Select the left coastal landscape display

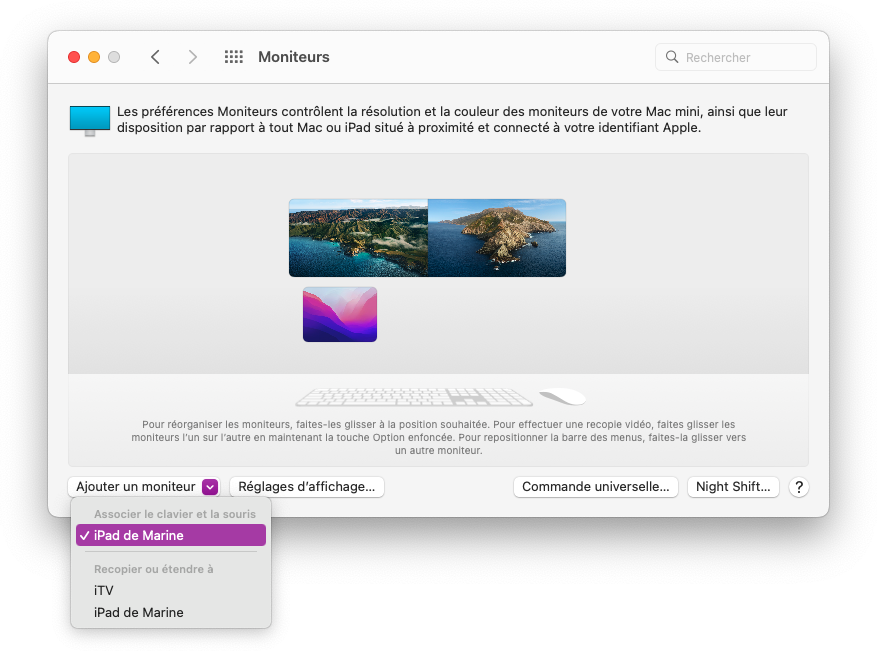358,238
